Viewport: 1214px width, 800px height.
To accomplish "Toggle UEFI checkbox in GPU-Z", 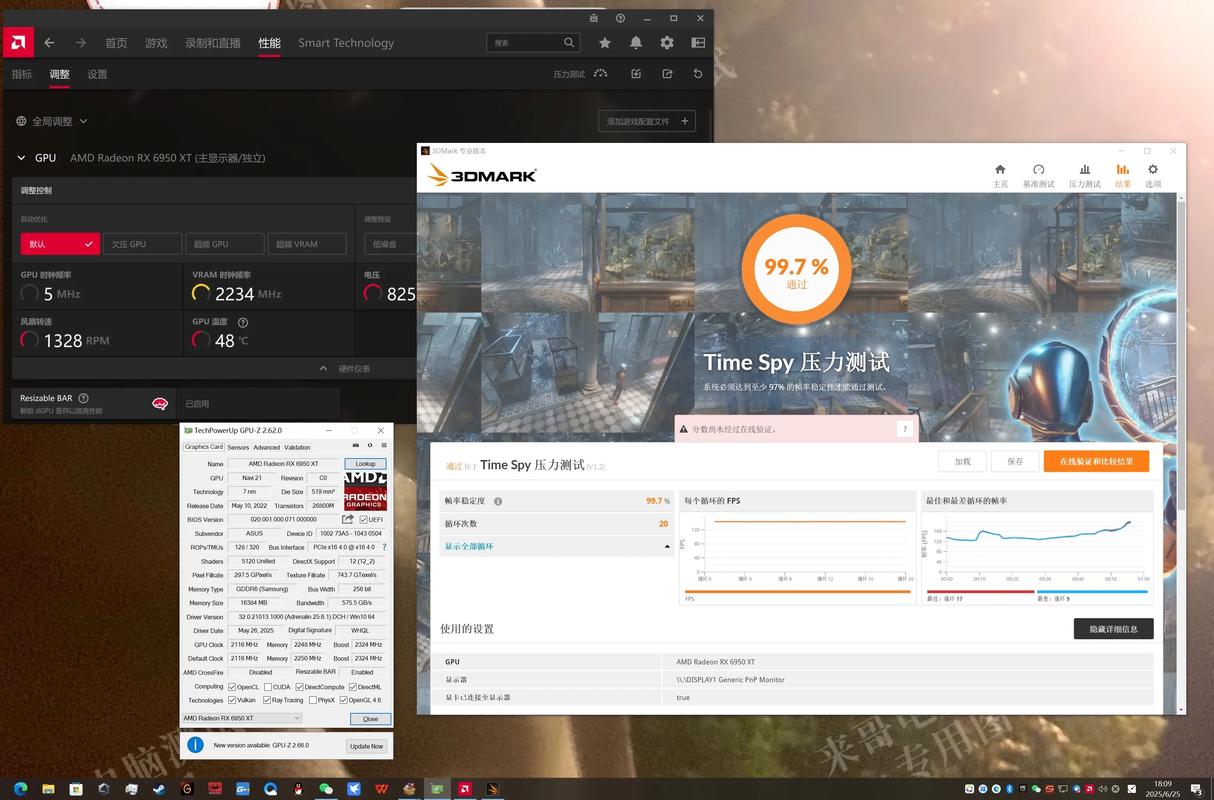I will coord(363,519).
